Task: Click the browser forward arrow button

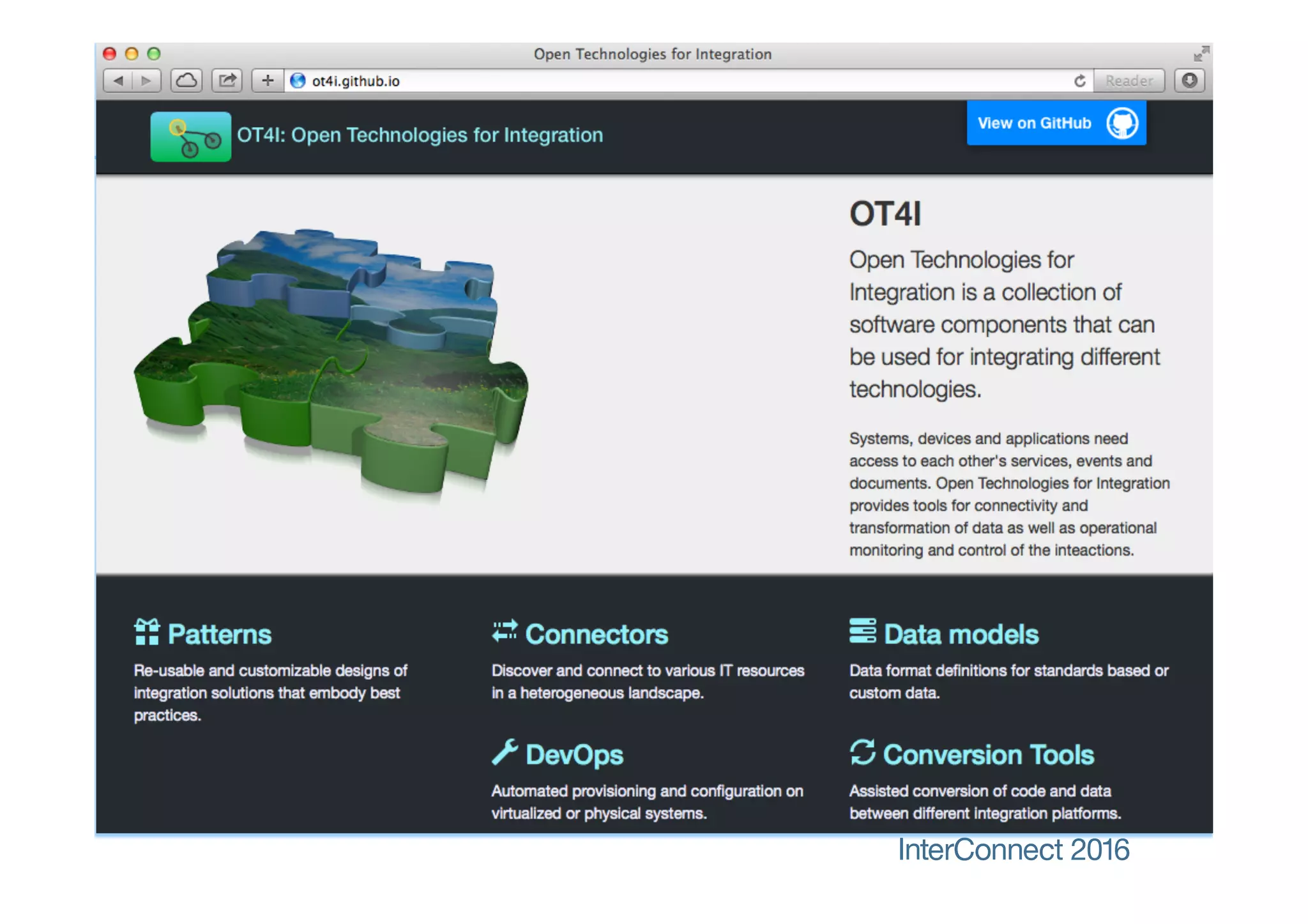Action: [146, 81]
